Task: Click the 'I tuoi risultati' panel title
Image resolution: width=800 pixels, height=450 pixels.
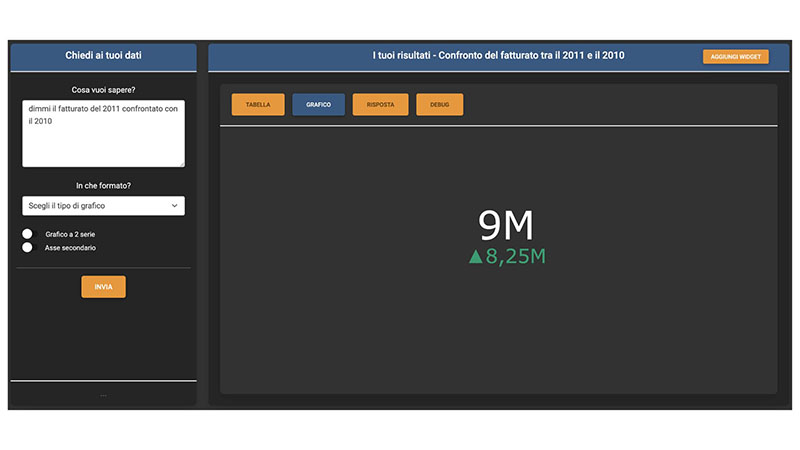Action: pos(498,55)
